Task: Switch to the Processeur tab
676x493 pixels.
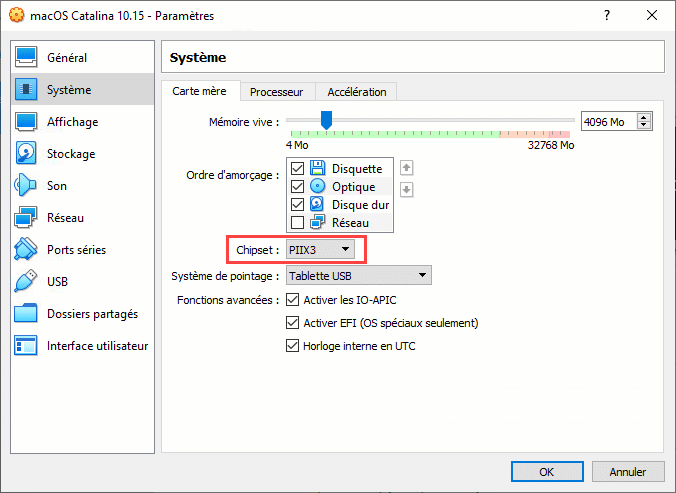Action: [x=277, y=92]
